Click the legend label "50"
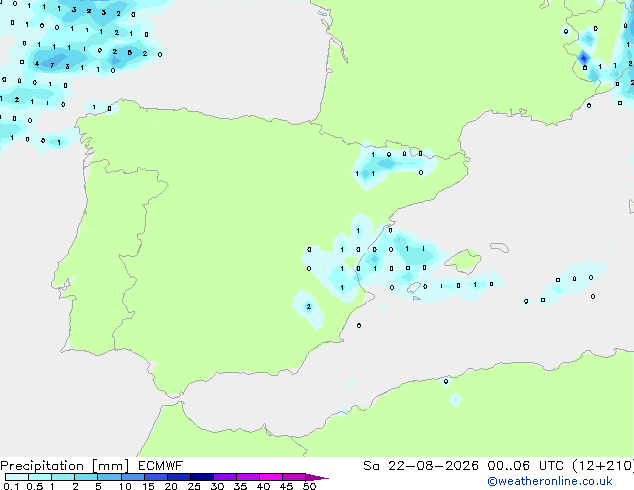The height and width of the screenshot is (490, 634). [x=309, y=486]
